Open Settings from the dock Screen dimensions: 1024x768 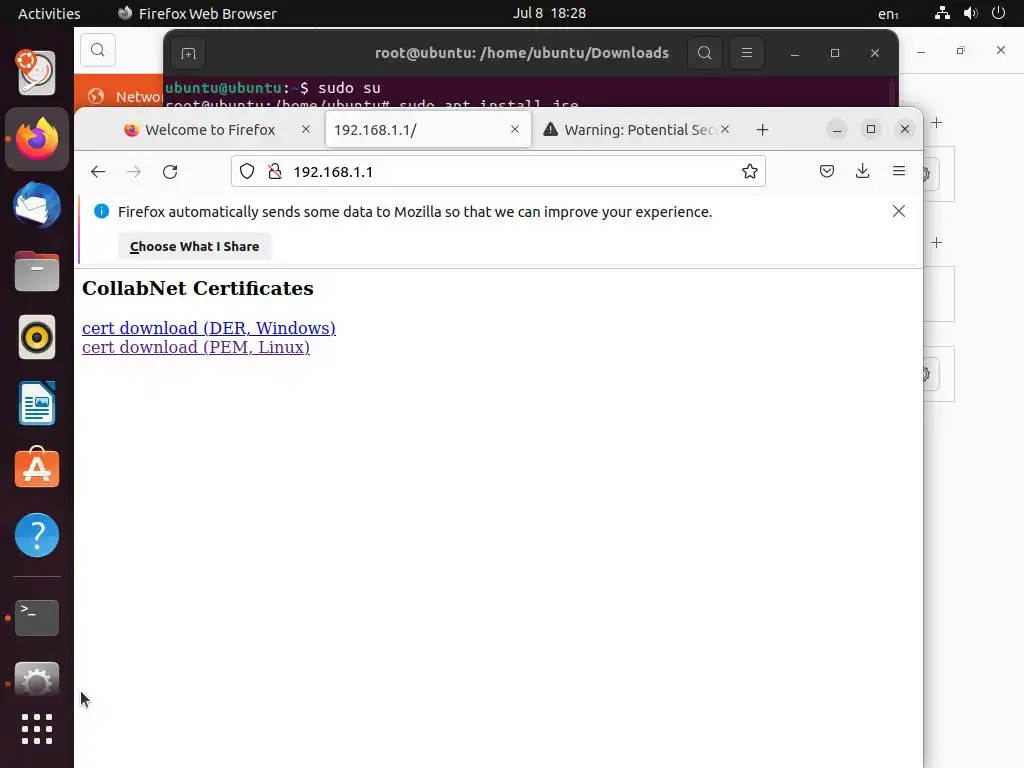click(37, 679)
